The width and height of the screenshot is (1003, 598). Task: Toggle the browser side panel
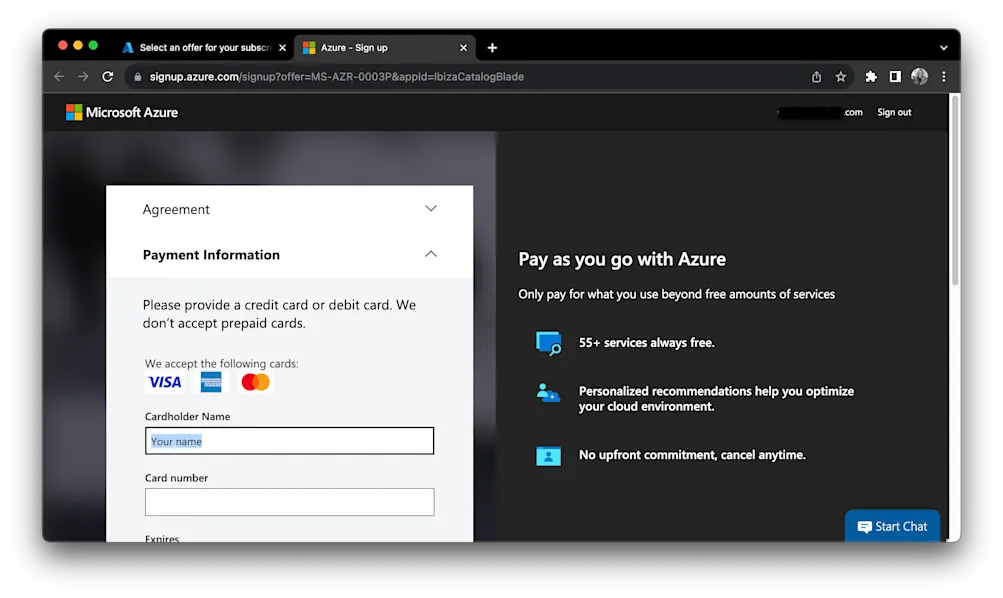[894, 76]
